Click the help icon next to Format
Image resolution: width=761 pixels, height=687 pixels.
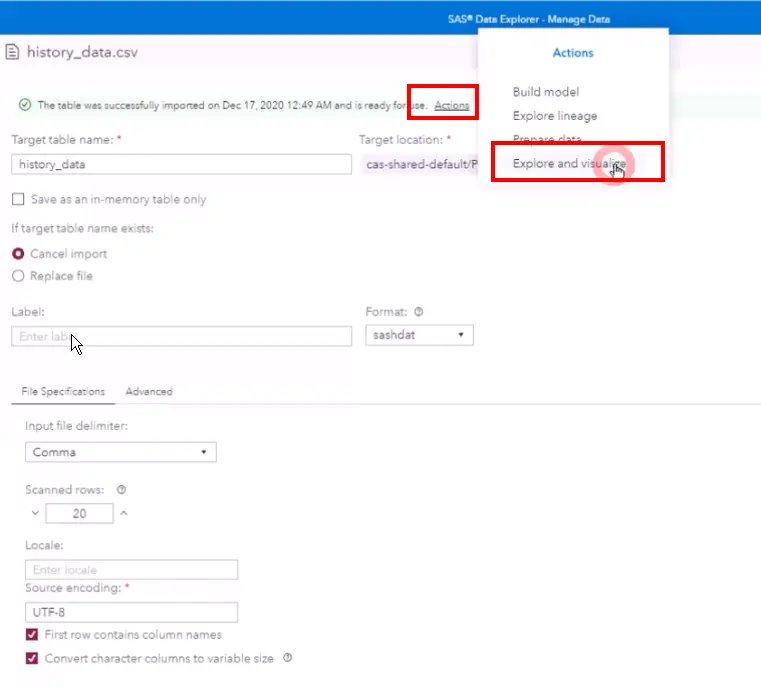pos(418,312)
